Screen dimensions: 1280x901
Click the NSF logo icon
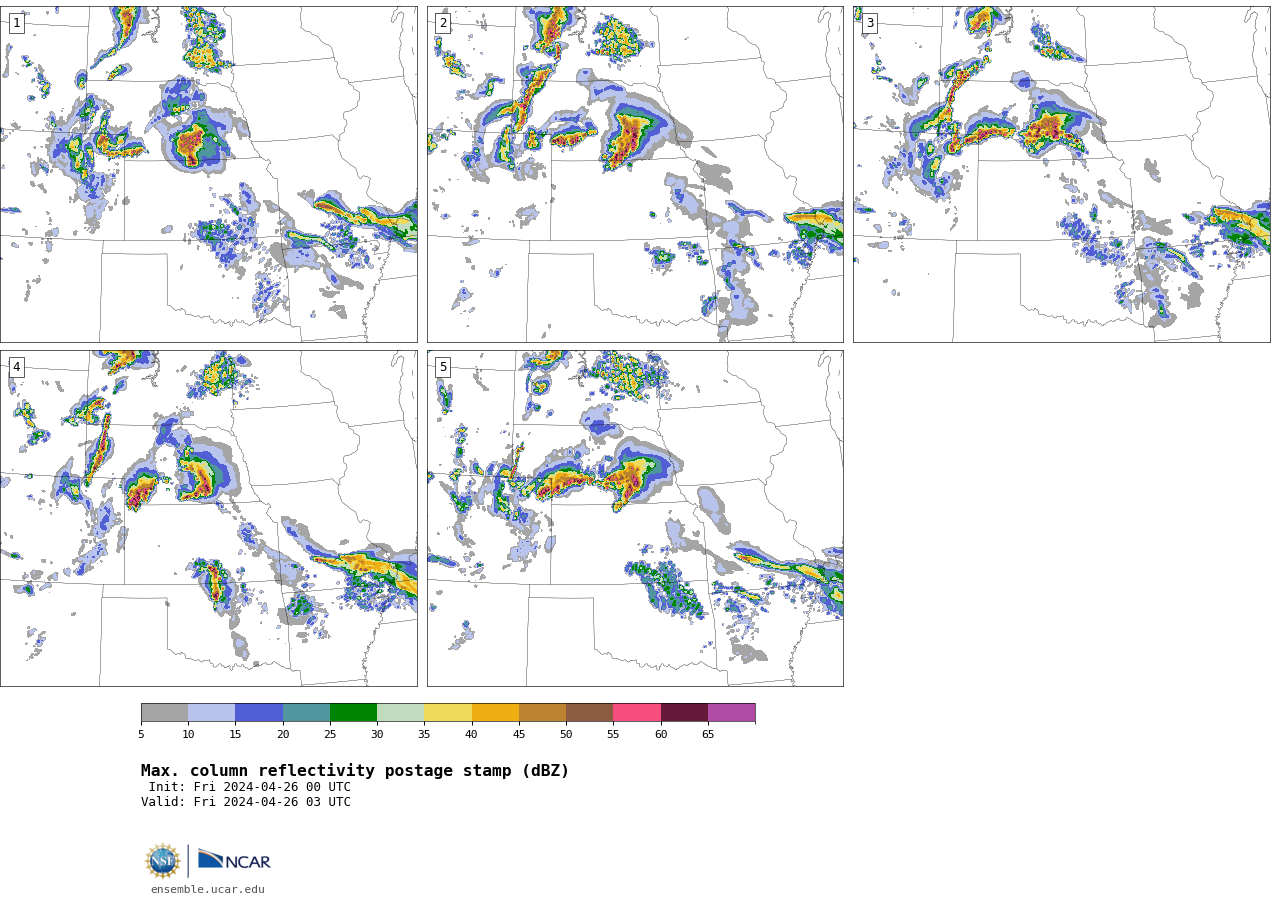[x=163, y=861]
